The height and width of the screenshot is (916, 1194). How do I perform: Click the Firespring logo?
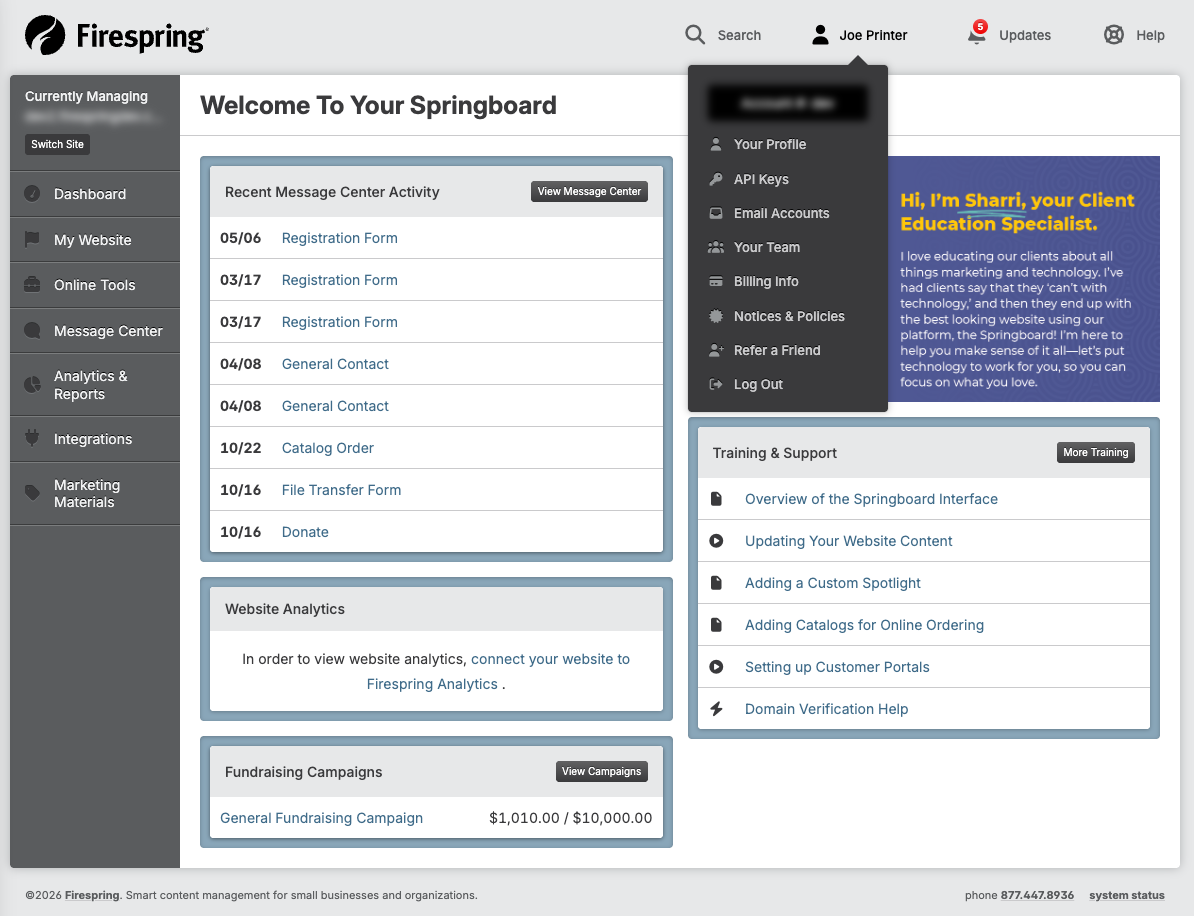pos(117,35)
